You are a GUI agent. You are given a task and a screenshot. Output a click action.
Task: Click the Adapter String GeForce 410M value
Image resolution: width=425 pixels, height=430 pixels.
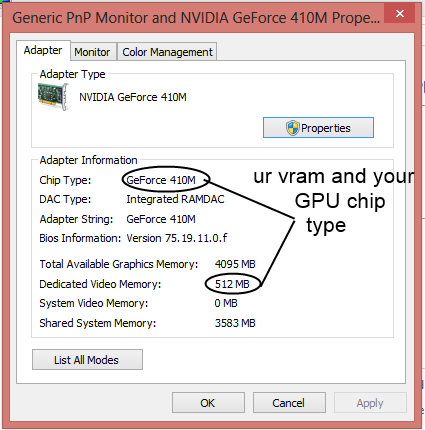161,219
